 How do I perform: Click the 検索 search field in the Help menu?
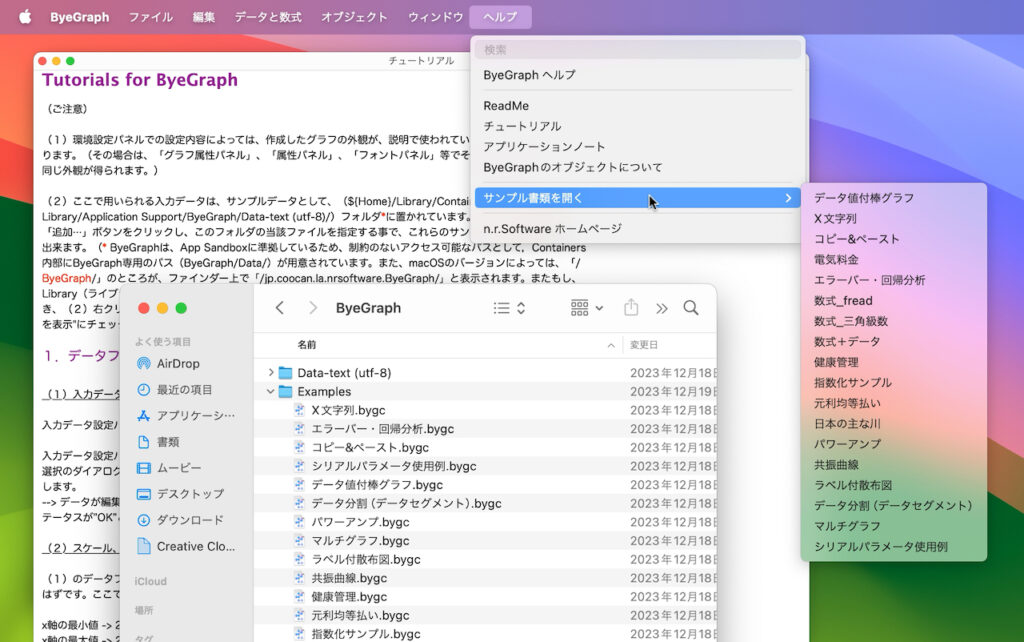(x=640, y=48)
